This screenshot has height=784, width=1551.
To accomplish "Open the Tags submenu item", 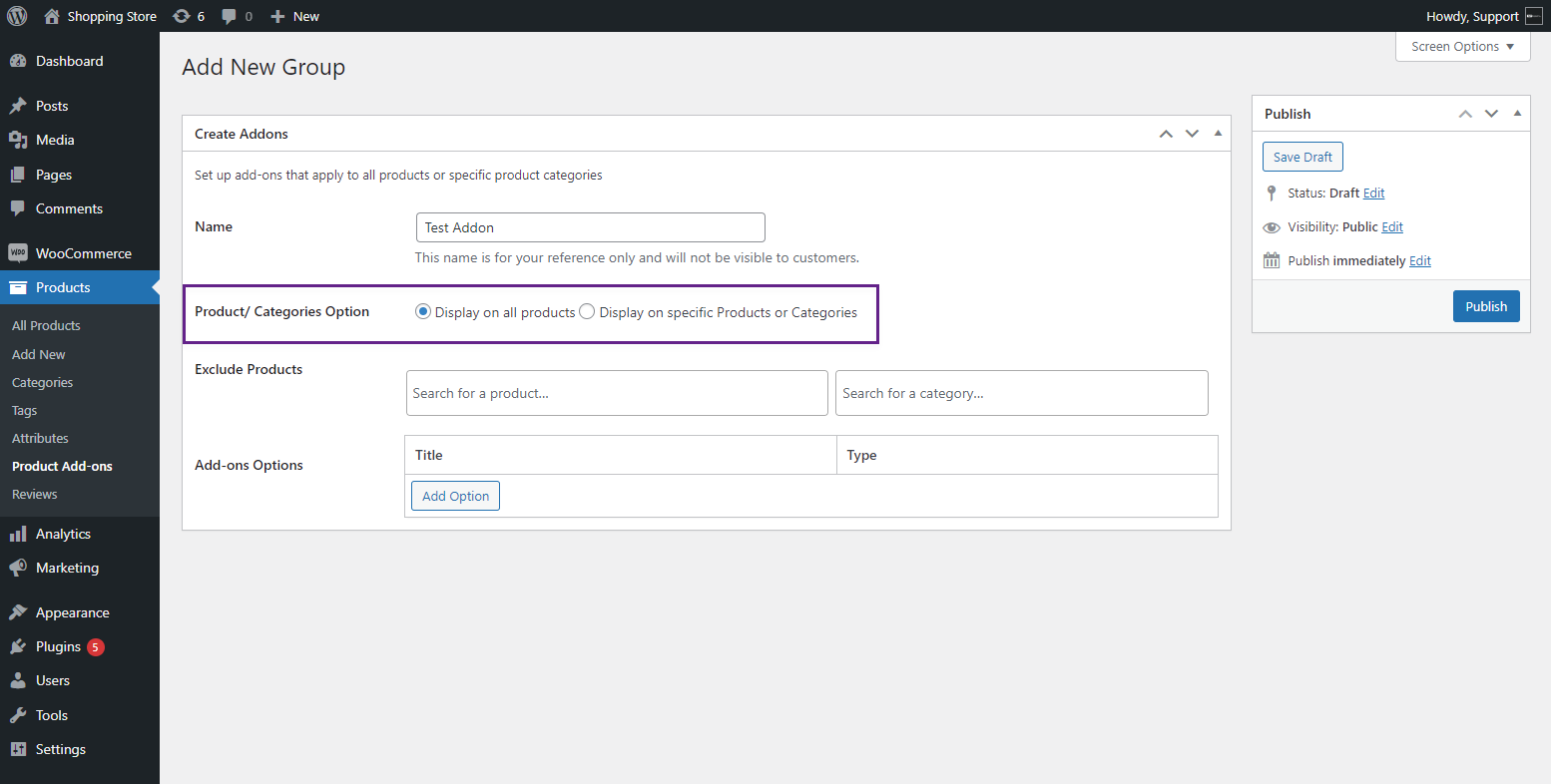I will (x=24, y=410).
